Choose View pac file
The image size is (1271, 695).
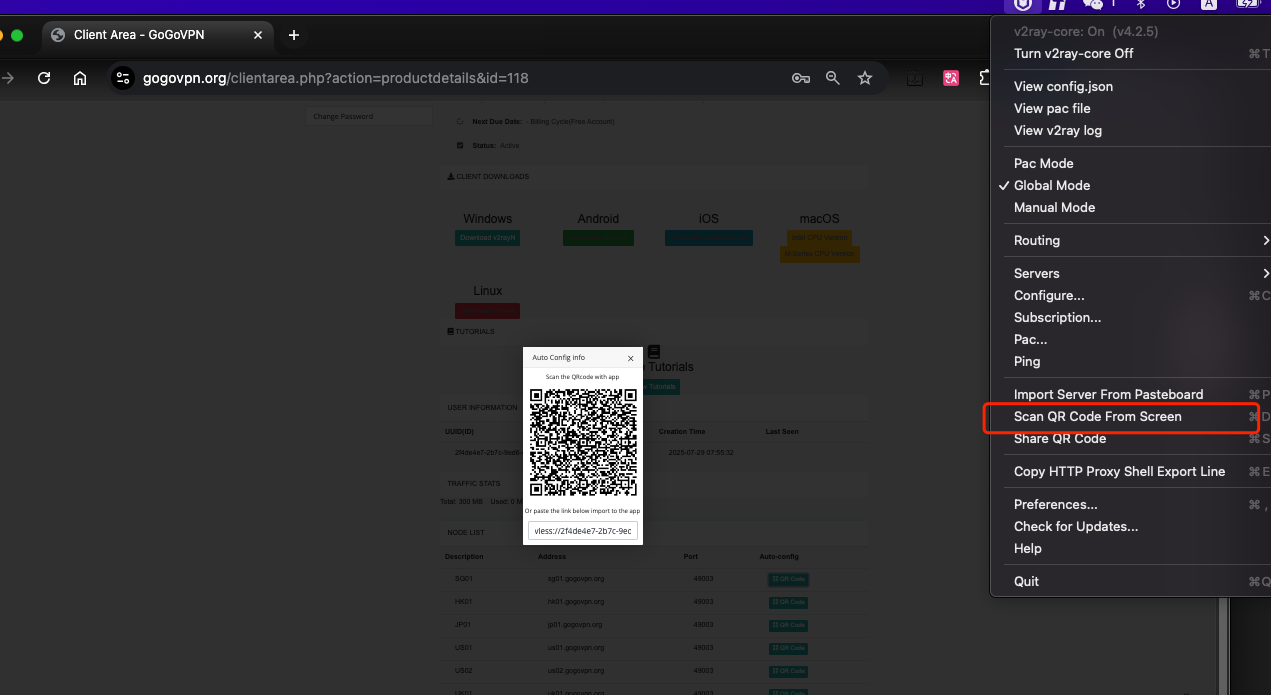pyautogui.click(x=1052, y=109)
